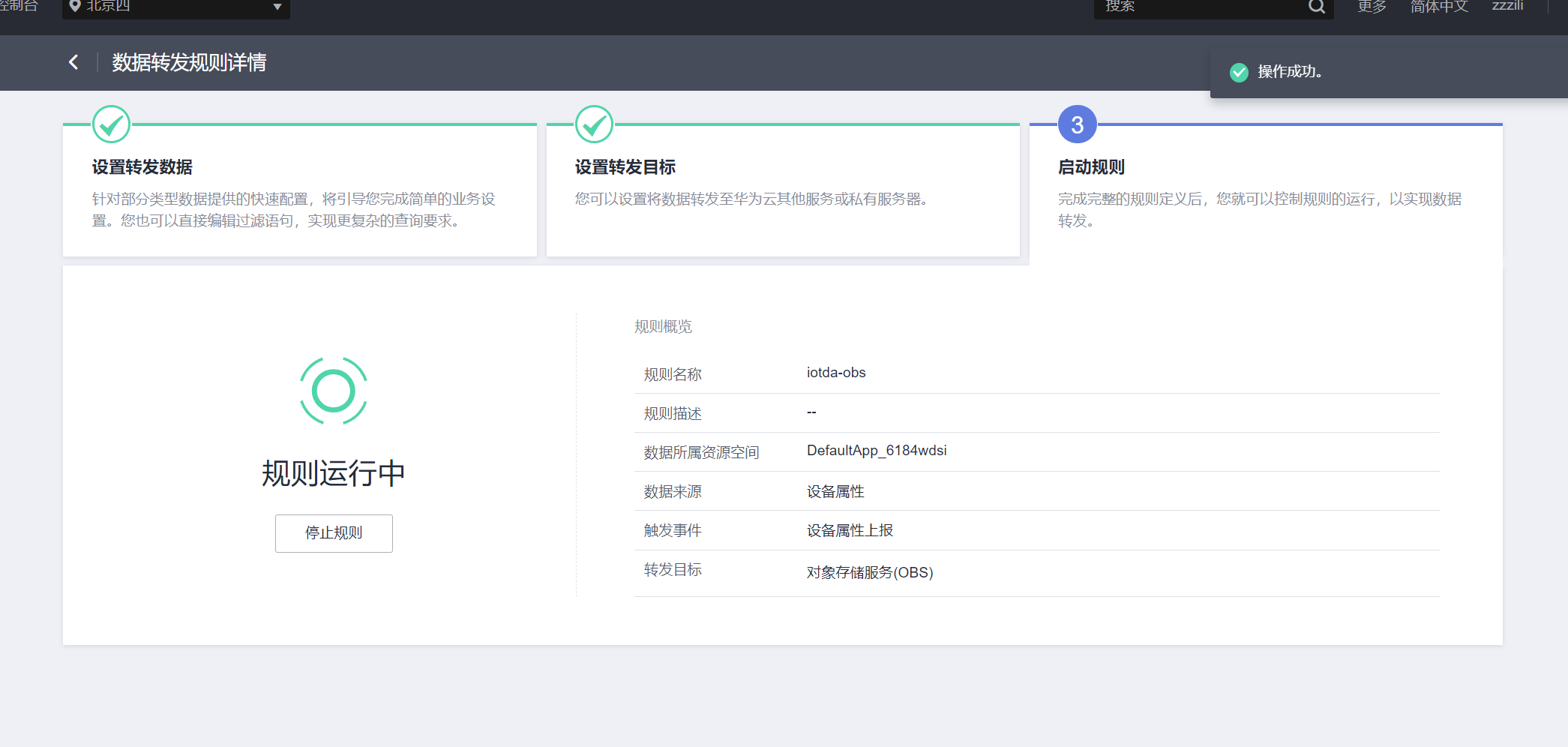The image size is (1568, 747).
Task: Click the 设备属性上报 trigger event value
Action: click(850, 530)
